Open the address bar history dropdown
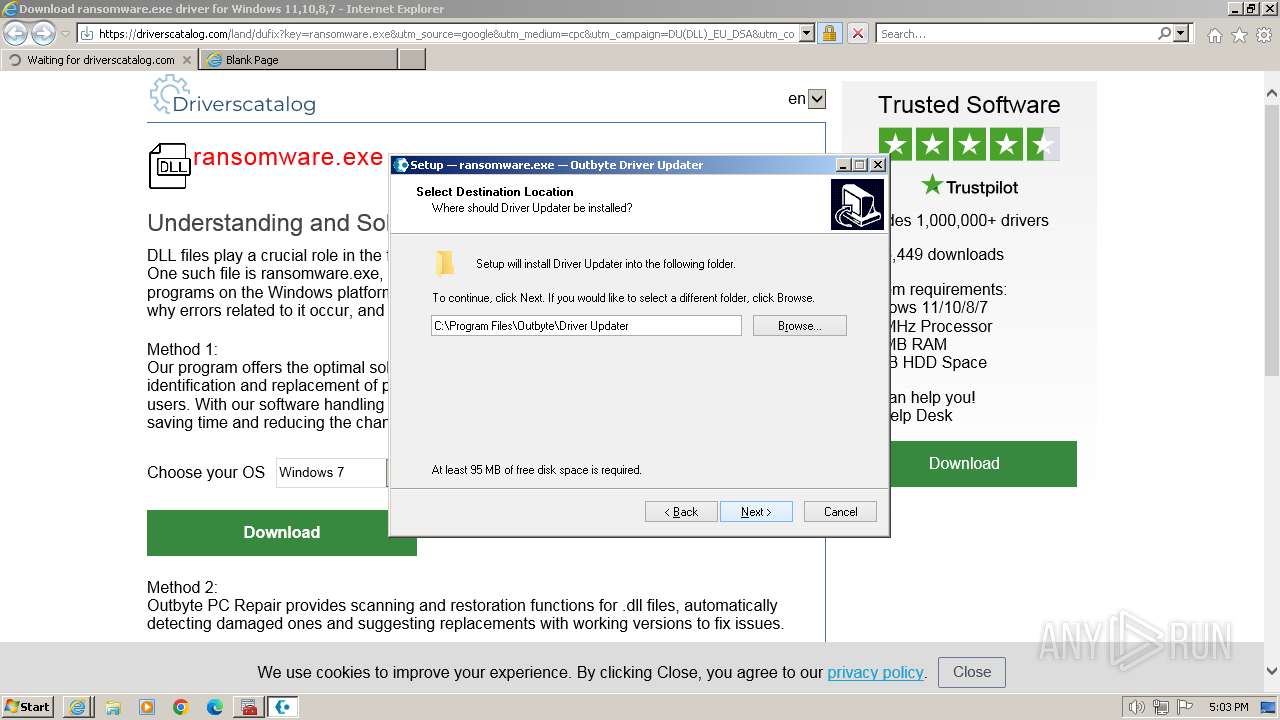 click(806, 33)
